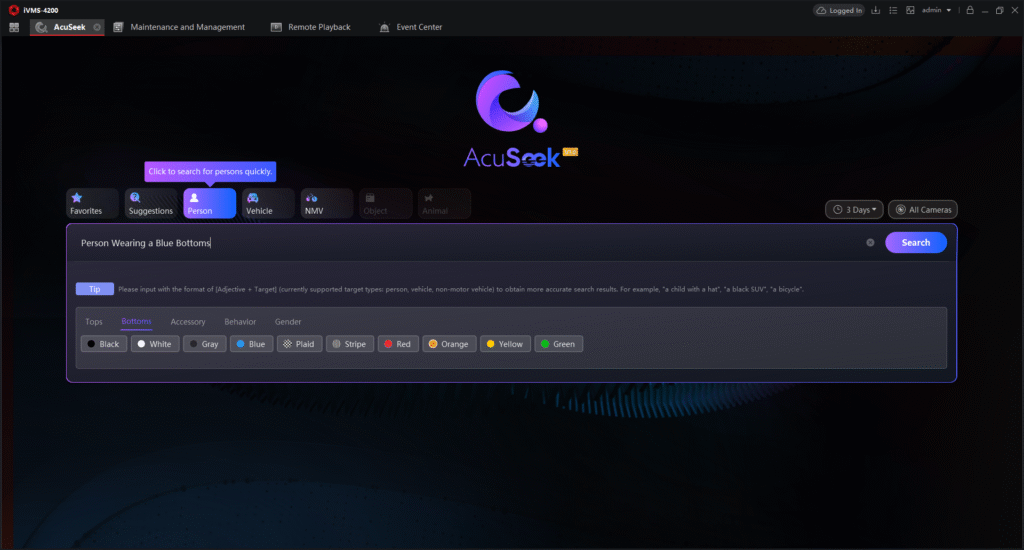The width and height of the screenshot is (1024, 550).
Task: Click the download icon in title bar
Action: [x=876, y=10]
